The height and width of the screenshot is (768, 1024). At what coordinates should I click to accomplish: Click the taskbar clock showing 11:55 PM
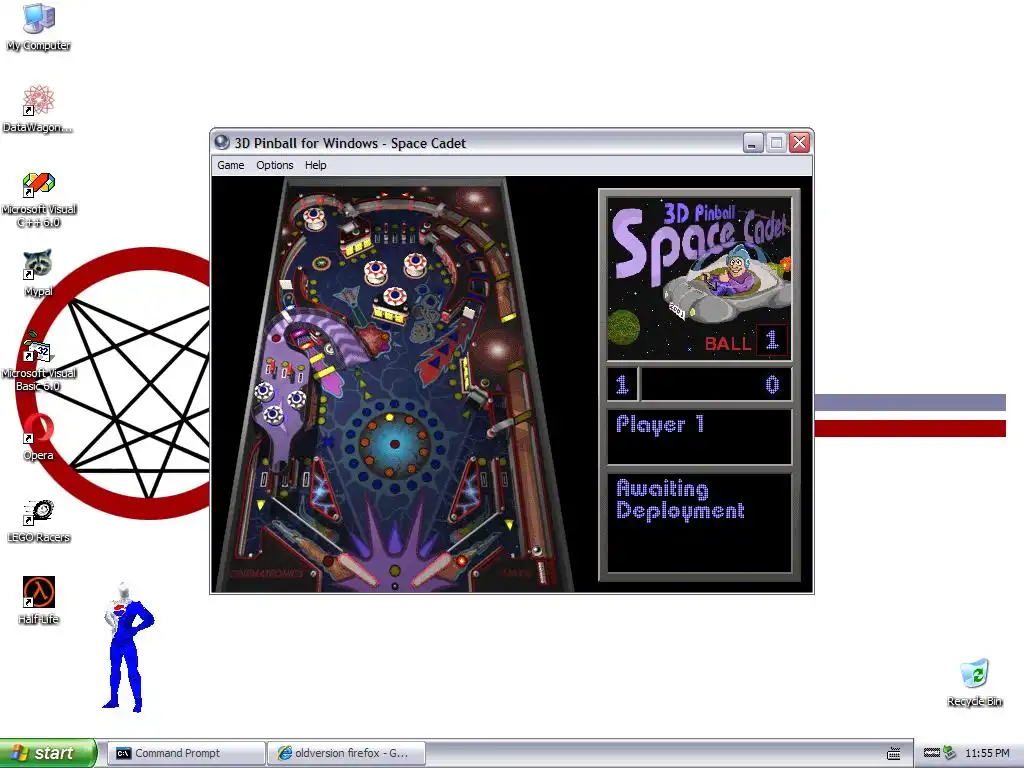click(x=987, y=753)
